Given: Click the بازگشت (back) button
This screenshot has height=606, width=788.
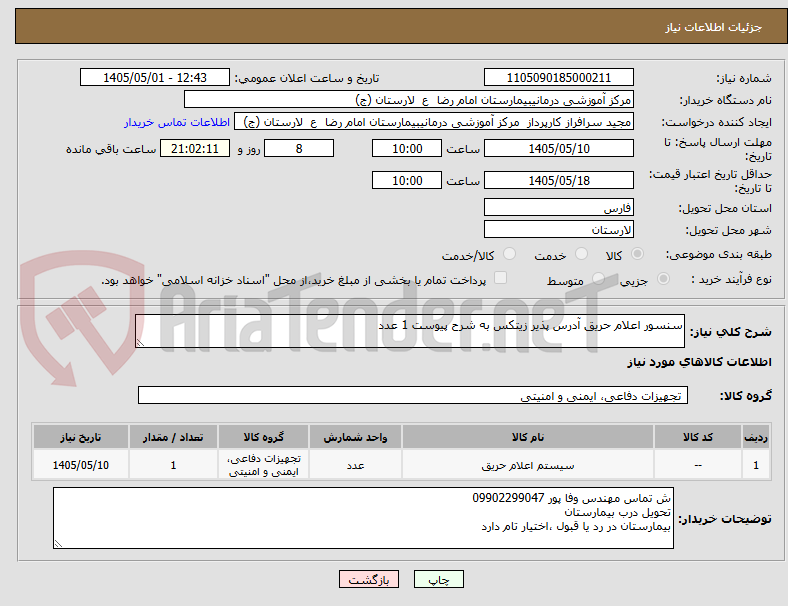Looking at the screenshot, I should (x=368, y=579).
